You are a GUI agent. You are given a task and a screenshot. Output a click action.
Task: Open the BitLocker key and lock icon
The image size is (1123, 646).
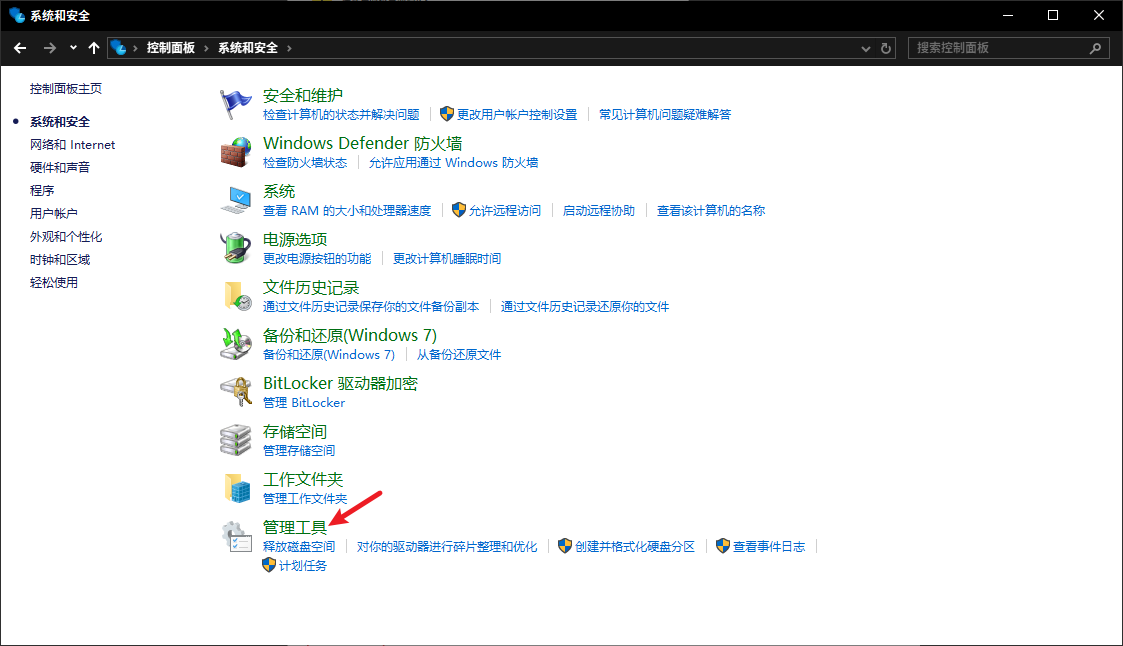coord(235,392)
